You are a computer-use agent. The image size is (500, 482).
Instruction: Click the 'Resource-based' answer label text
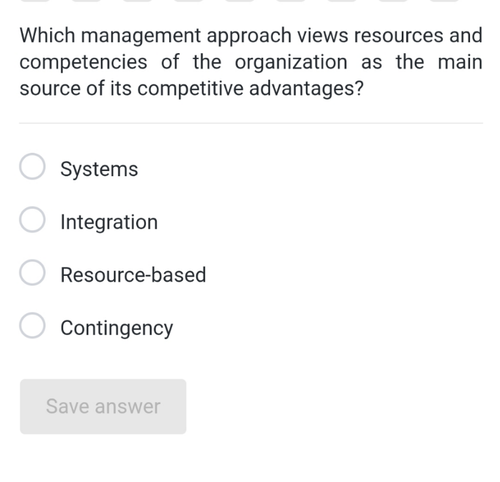pos(133,275)
